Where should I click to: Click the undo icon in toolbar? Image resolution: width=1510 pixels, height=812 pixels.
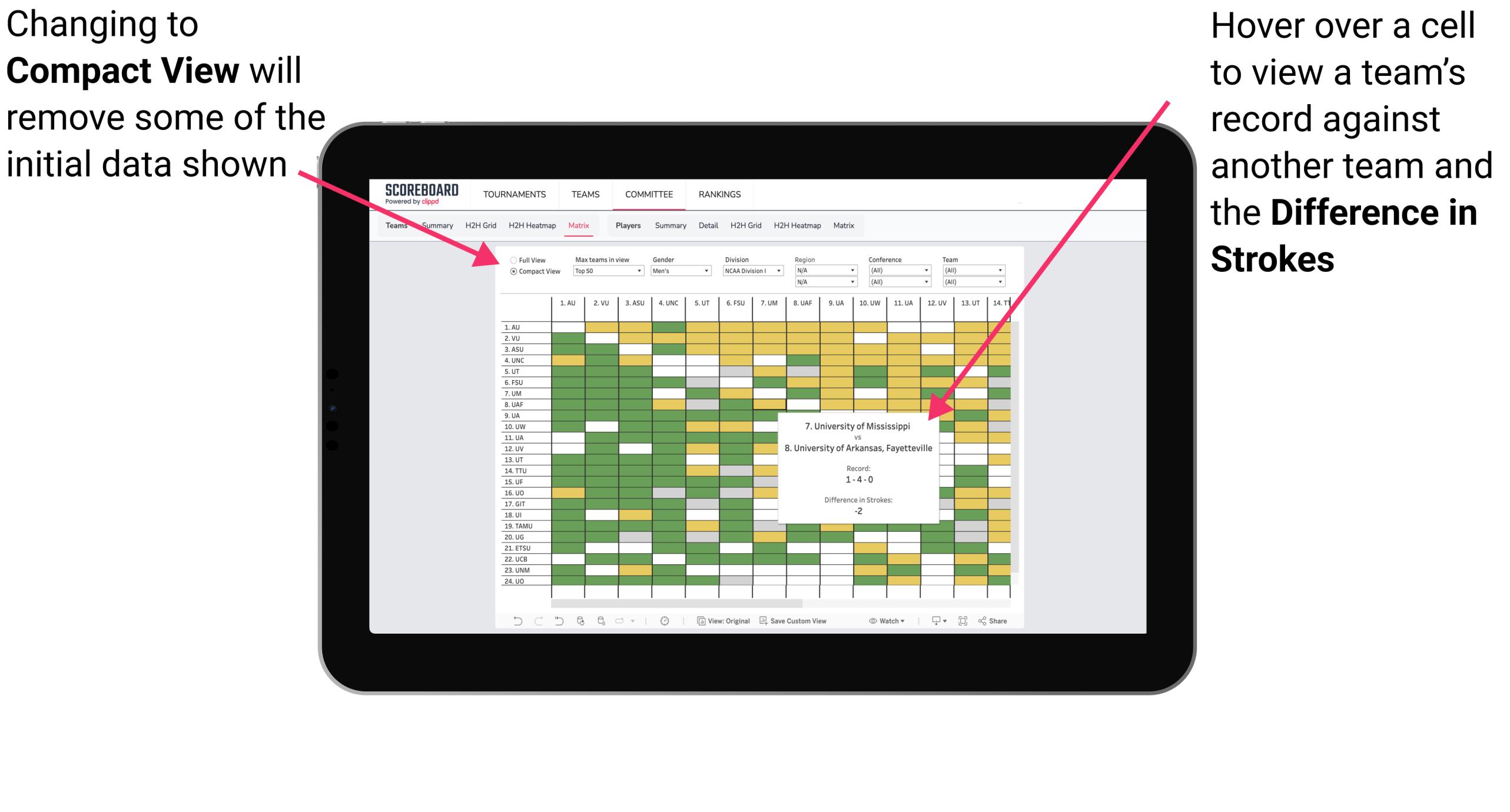tap(511, 627)
